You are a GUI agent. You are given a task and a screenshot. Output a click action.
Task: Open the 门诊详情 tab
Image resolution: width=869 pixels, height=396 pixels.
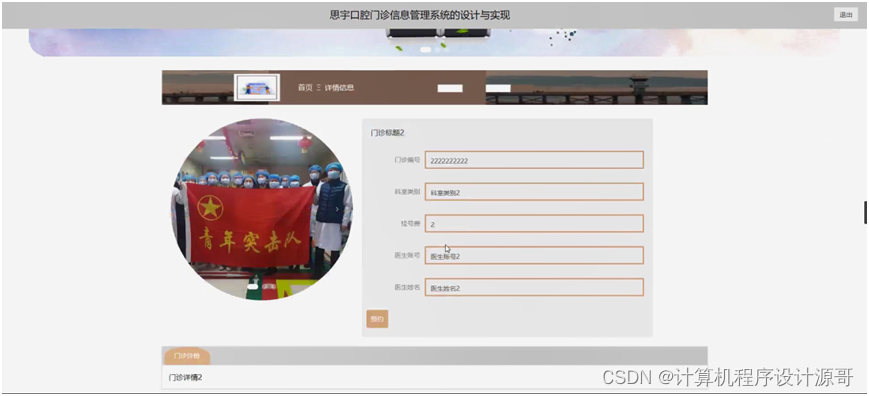point(186,356)
